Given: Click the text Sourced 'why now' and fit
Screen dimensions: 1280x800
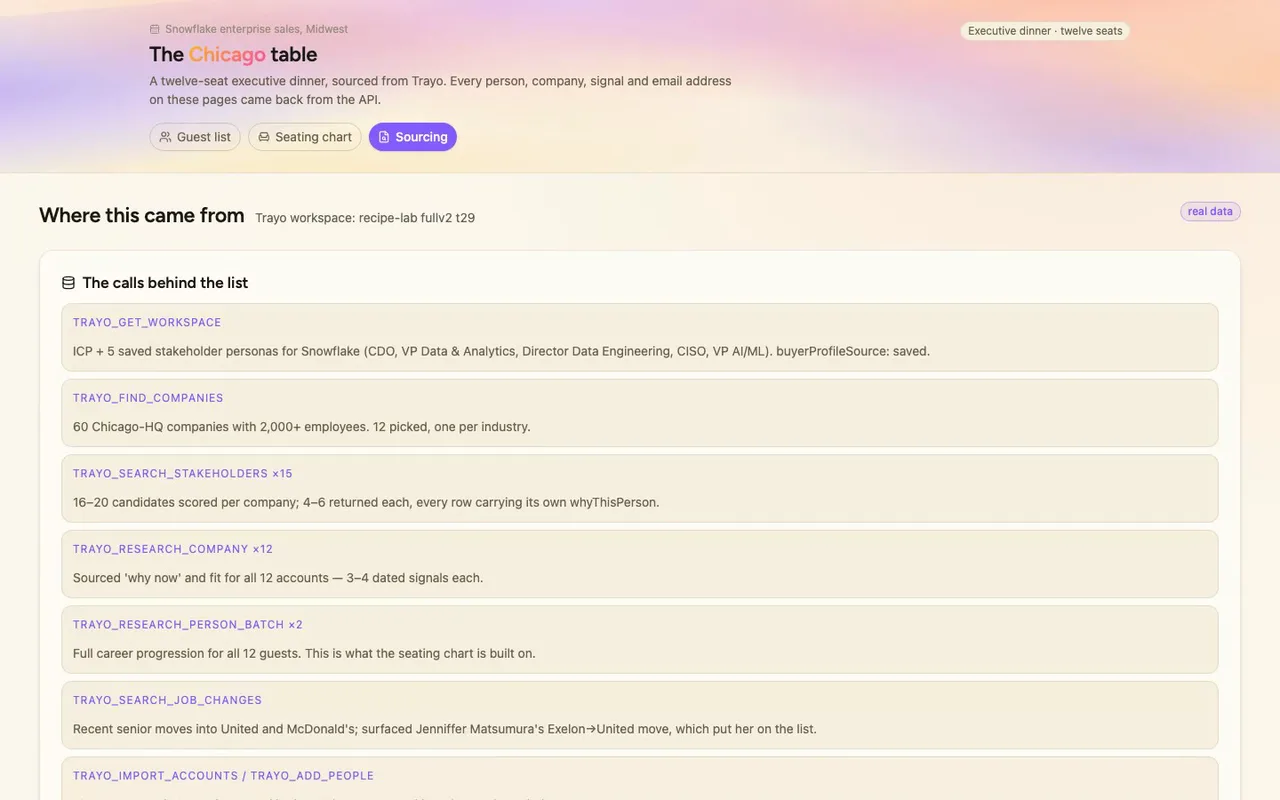Looking at the screenshot, I should 278,578.
